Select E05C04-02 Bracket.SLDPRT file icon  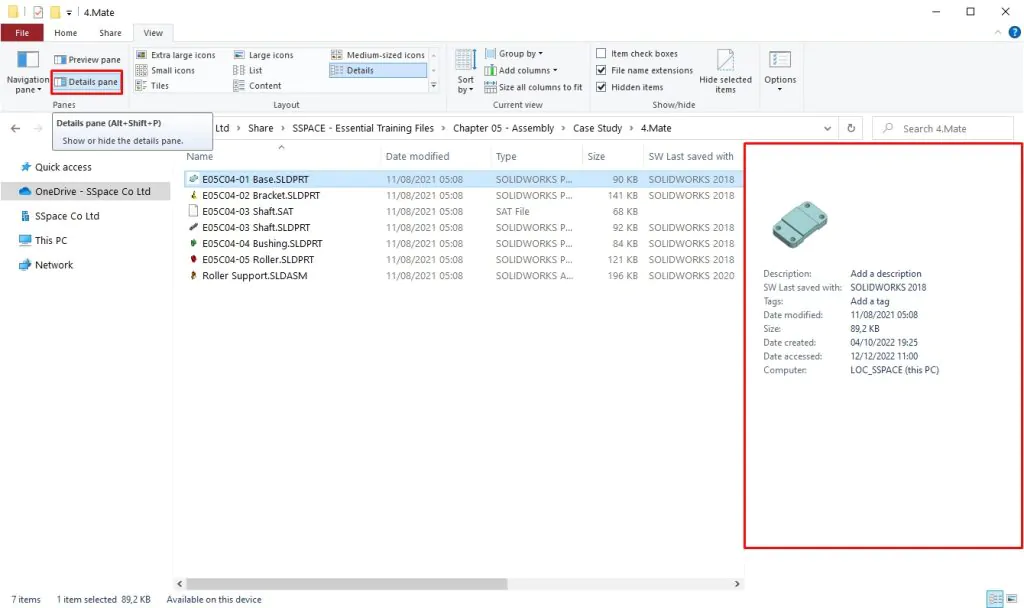pos(193,195)
